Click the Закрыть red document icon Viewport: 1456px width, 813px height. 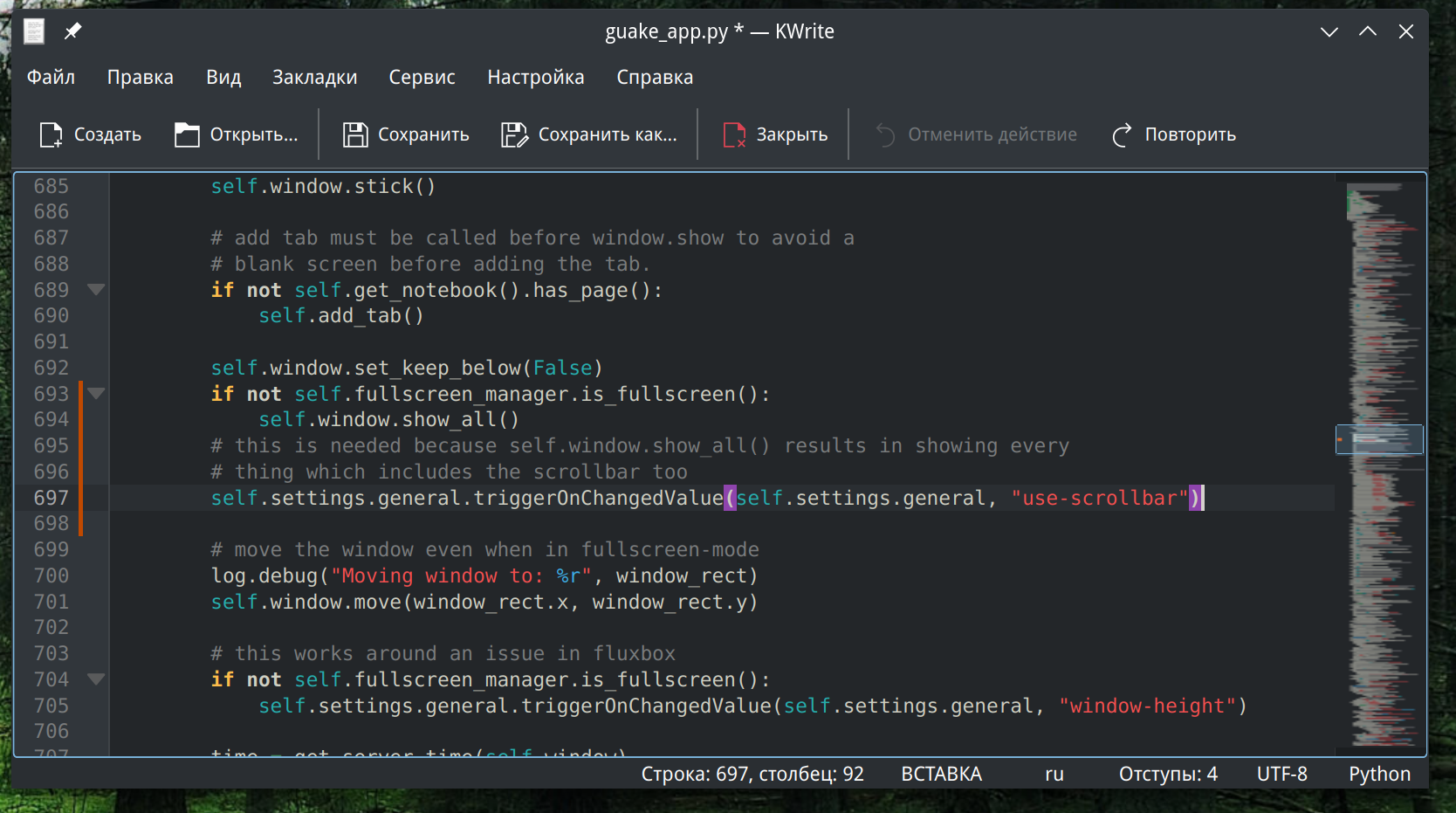(734, 134)
